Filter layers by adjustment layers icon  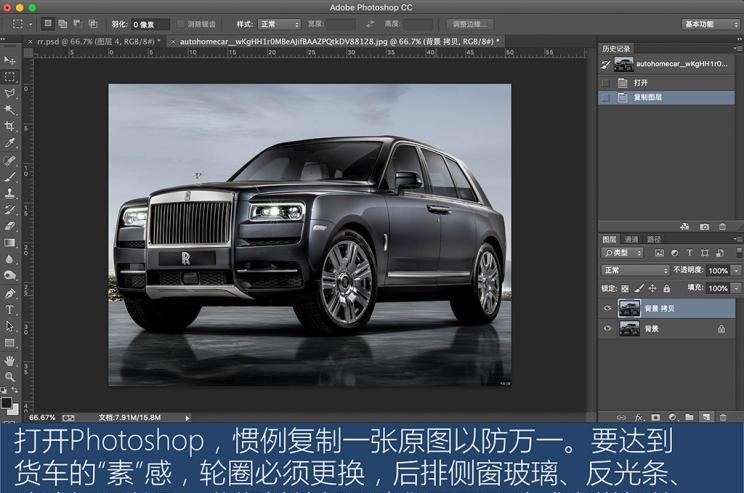coord(674,253)
